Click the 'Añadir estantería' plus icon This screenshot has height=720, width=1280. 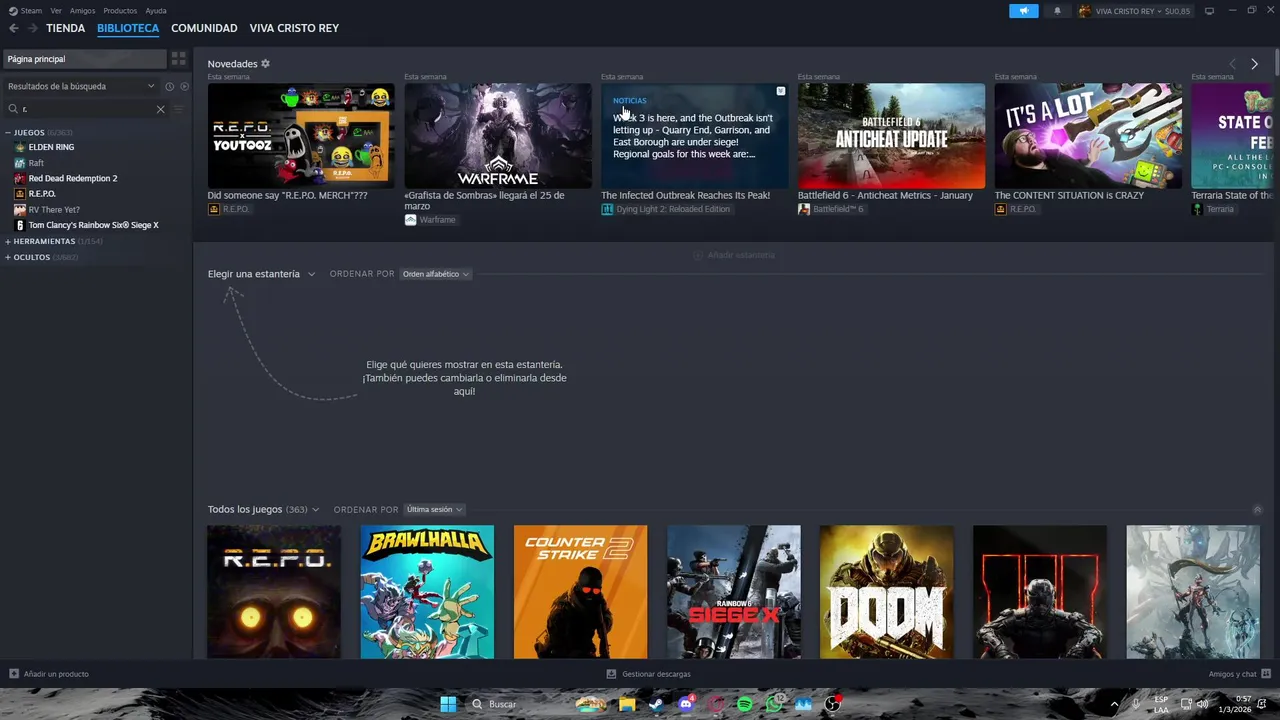coord(698,255)
